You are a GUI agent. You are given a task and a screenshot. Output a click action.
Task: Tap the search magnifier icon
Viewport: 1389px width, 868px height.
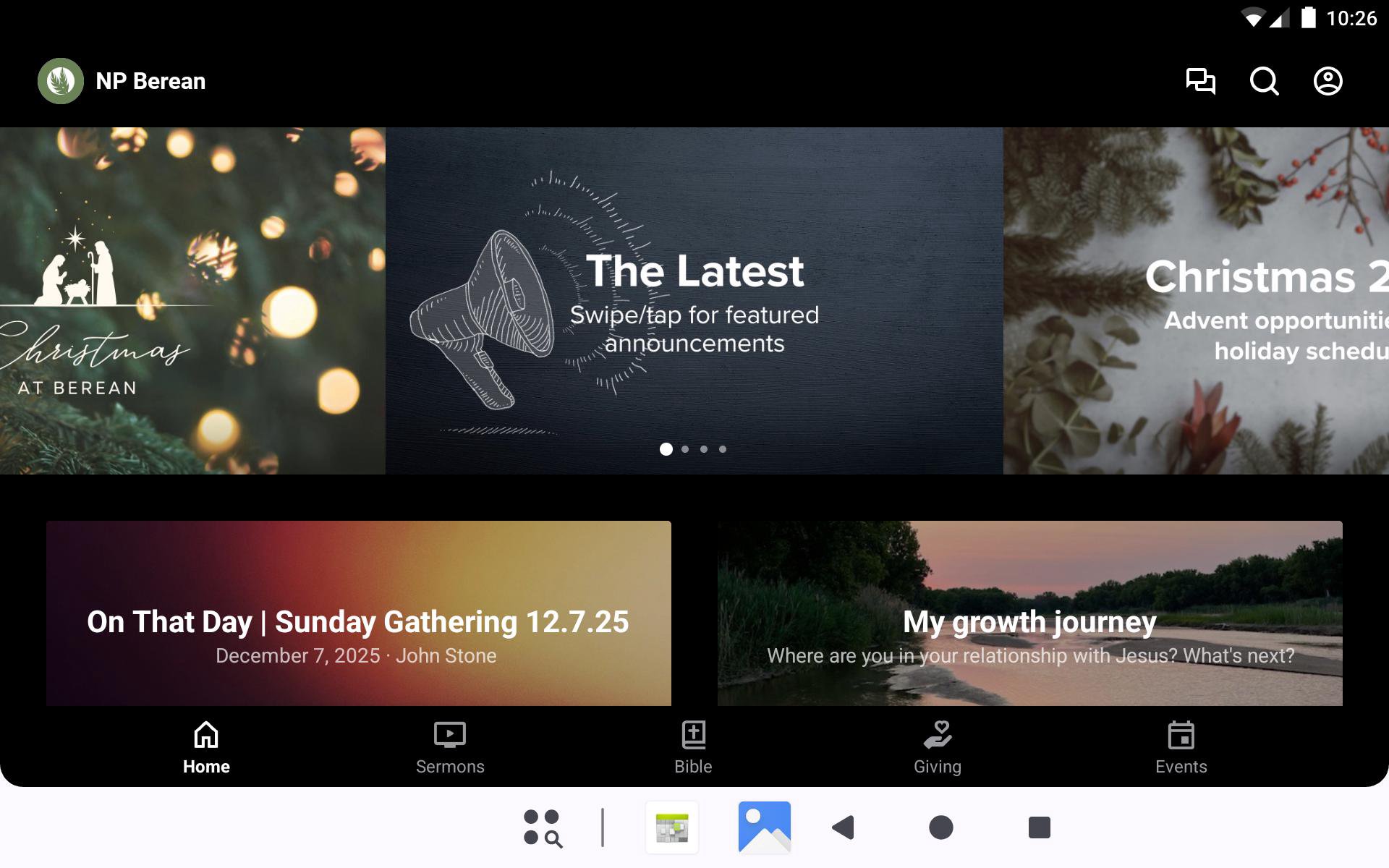point(1264,81)
